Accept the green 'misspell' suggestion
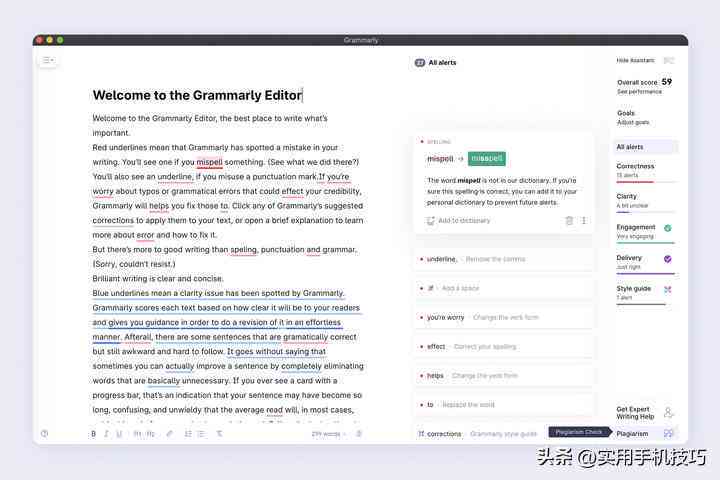720x480 pixels. [x=487, y=158]
